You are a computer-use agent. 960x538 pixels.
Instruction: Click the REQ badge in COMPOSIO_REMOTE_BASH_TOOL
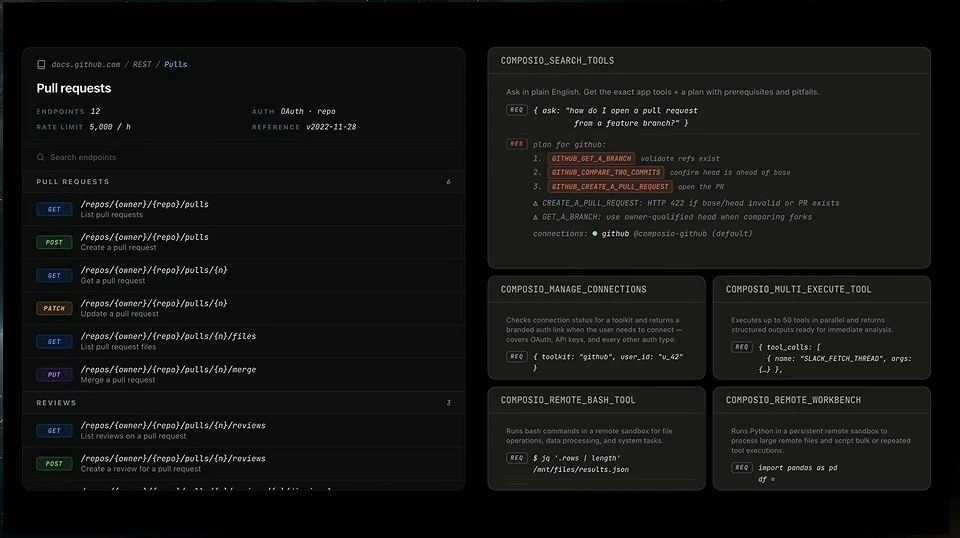pyautogui.click(x=517, y=458)
